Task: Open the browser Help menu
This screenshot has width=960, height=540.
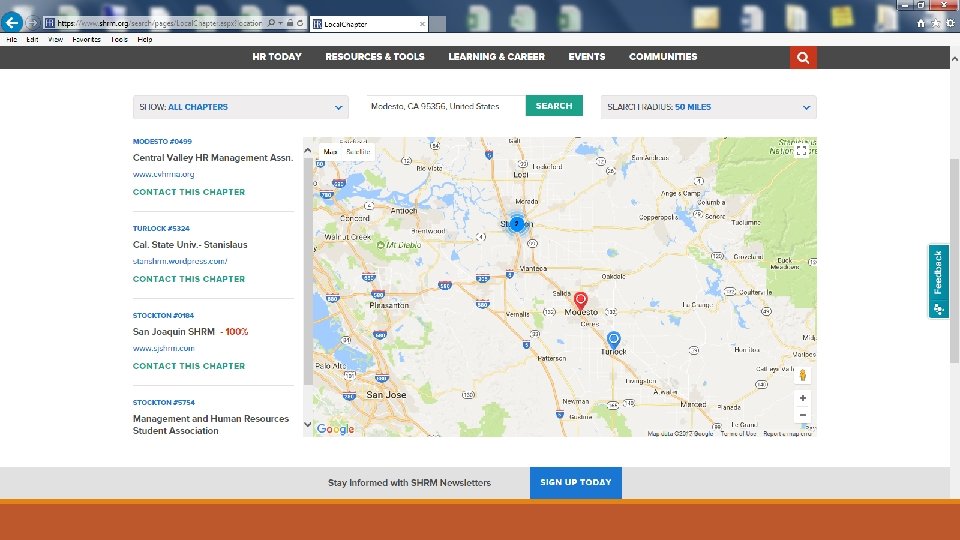Action: point(145,39)
